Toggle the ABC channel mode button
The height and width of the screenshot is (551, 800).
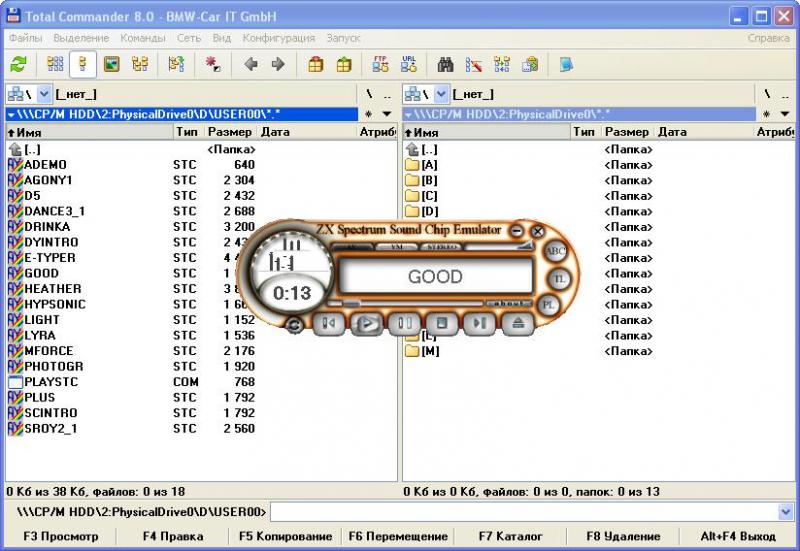[x=555, y=251]
